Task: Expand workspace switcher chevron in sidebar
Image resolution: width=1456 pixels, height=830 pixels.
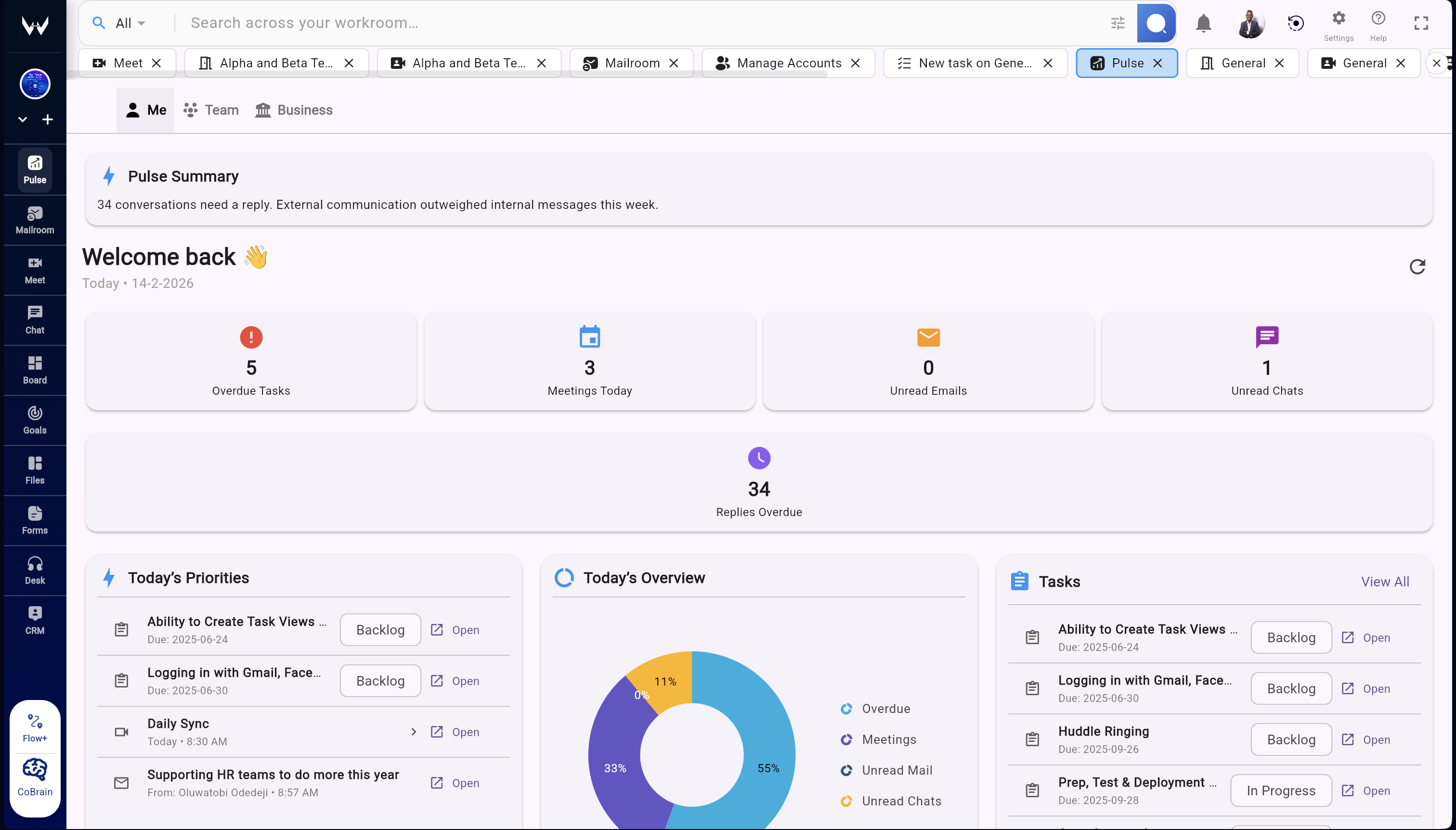Action: (x=23, y=120)
